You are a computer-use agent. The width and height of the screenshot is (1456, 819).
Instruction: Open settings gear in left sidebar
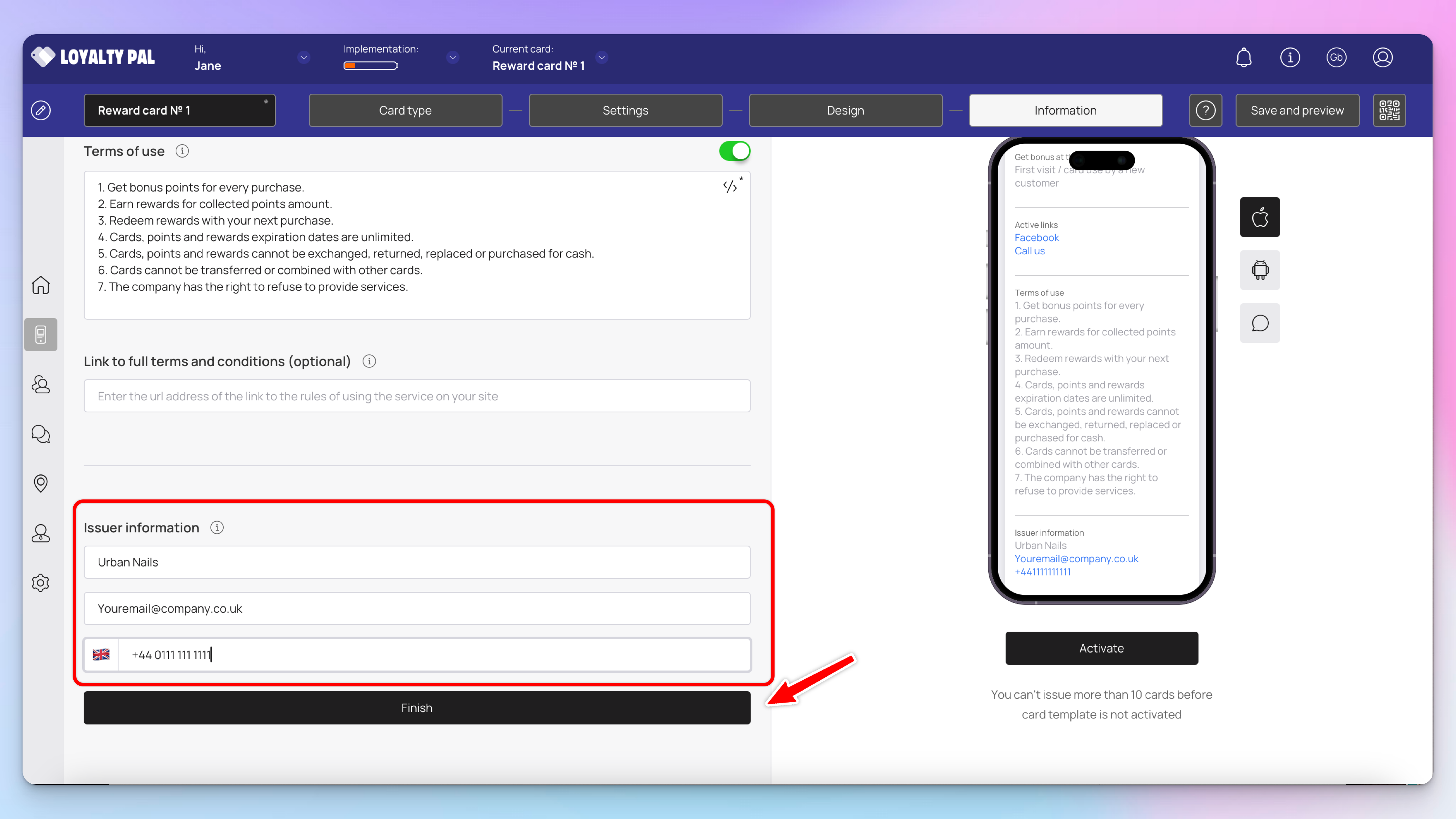41,583
